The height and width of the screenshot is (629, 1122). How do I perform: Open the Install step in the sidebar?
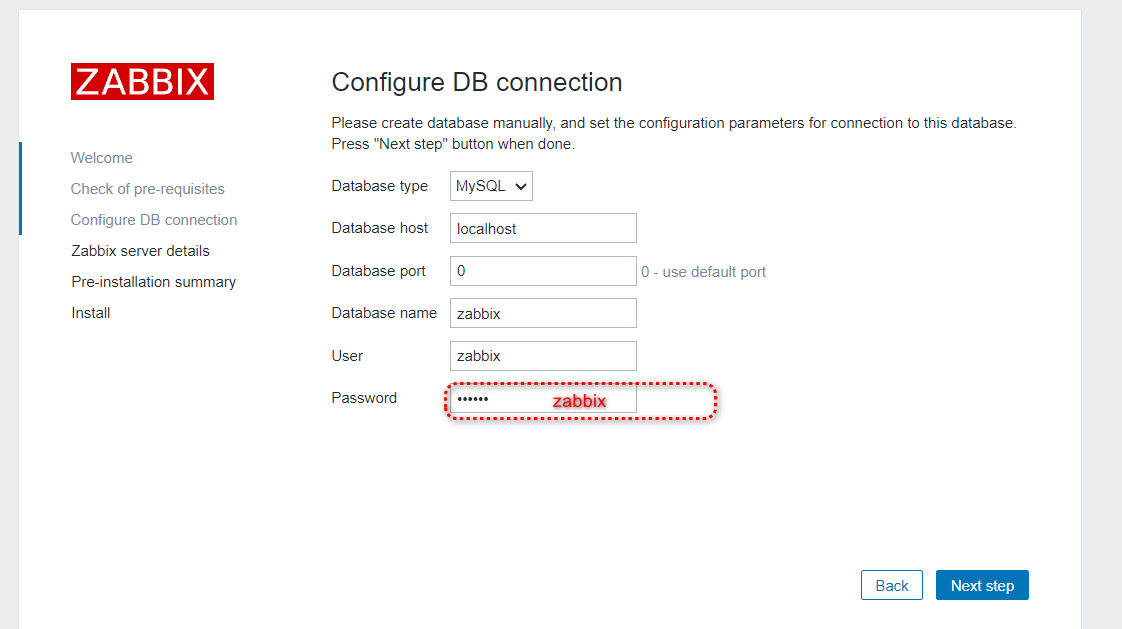click(90, 312)
